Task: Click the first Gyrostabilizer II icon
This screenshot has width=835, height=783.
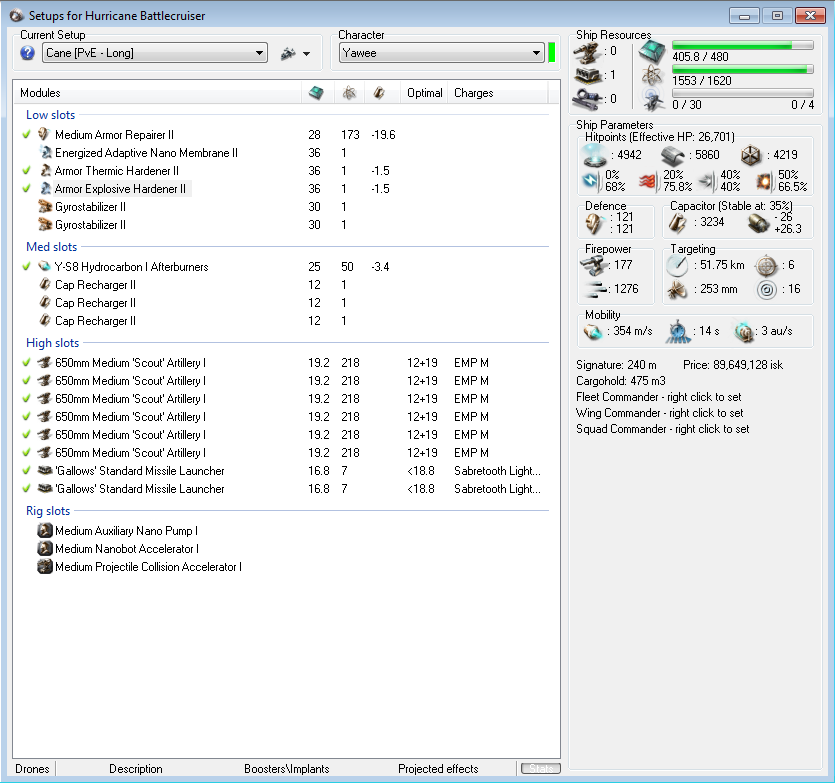Action: pyautogui.click(x=45, y=207)
